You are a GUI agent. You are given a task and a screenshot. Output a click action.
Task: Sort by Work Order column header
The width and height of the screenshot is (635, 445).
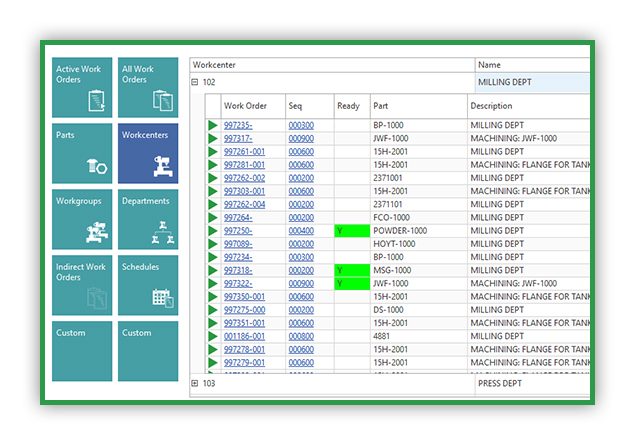[245, 105]
